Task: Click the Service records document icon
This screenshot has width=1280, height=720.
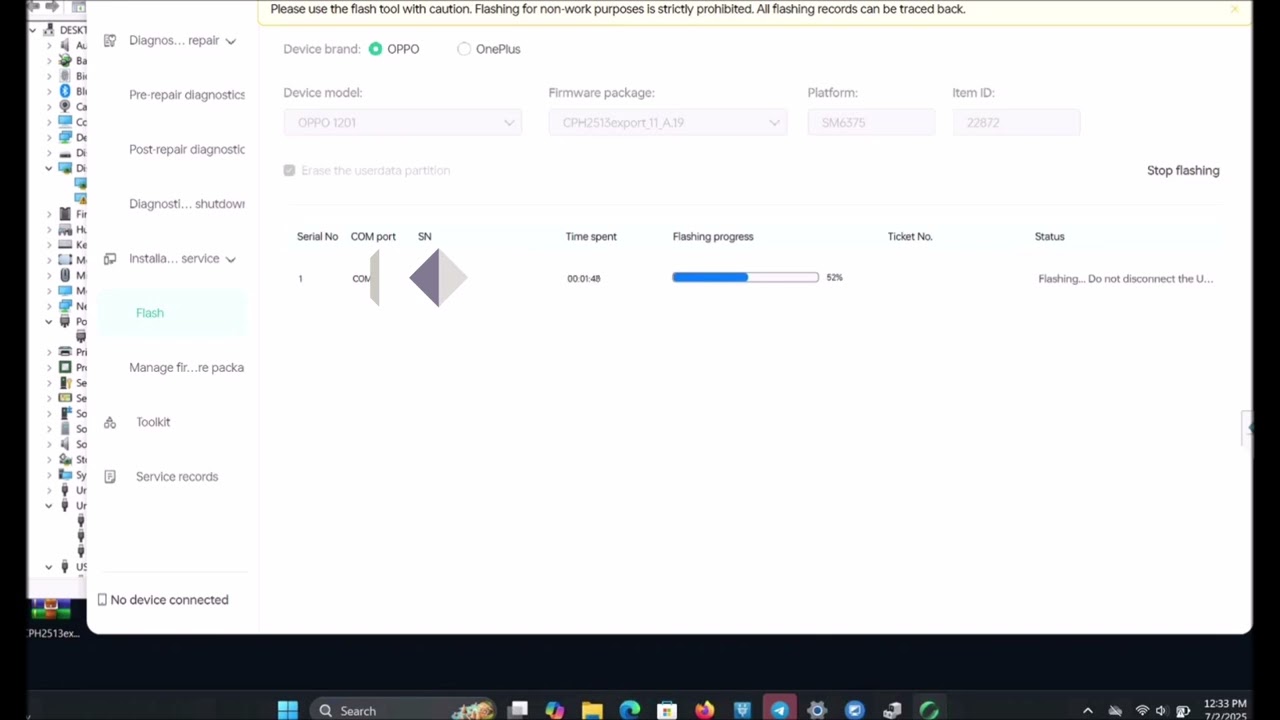Action: tap(110, 477)
